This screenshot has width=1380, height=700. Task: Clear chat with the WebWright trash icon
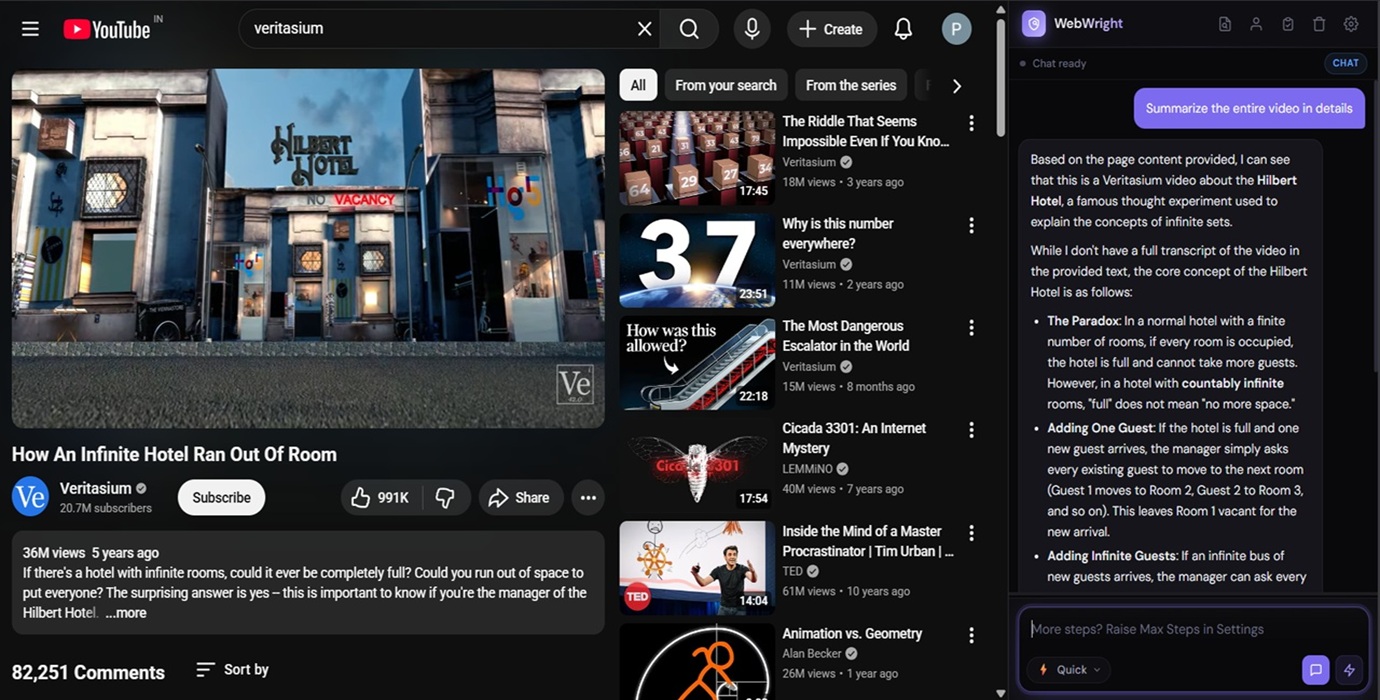[1319, 24]
